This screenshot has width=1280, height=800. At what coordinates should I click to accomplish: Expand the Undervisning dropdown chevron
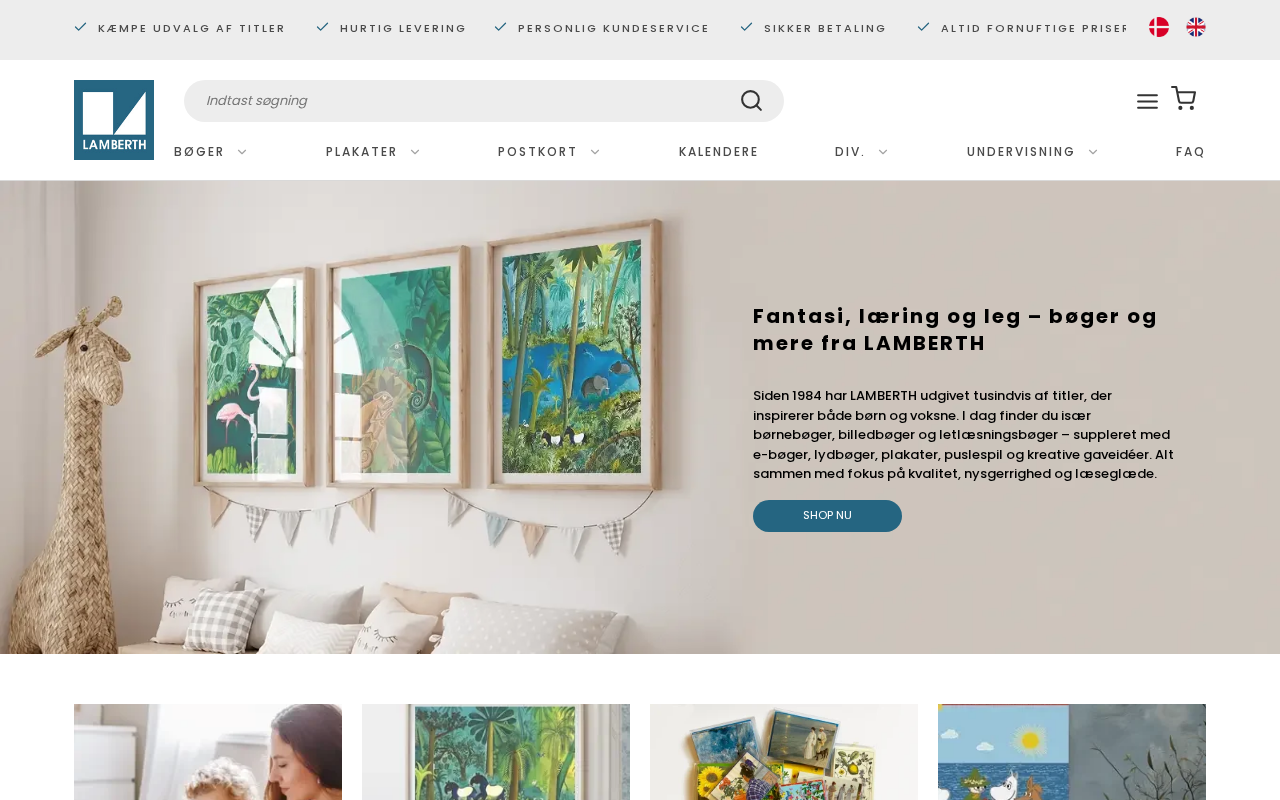pos(1093,152)
